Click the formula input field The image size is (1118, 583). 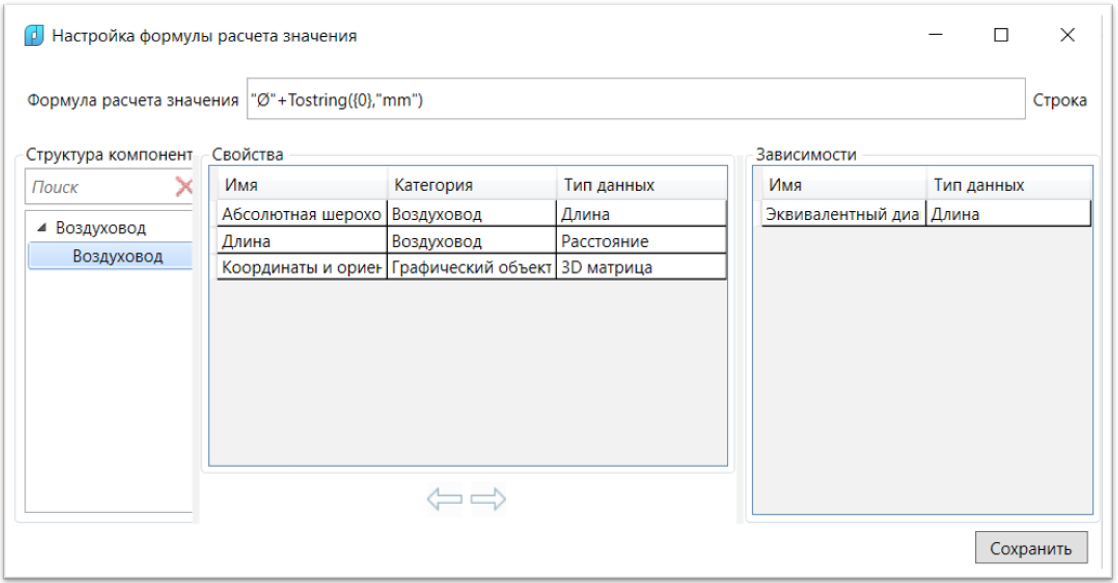[634, 100]
